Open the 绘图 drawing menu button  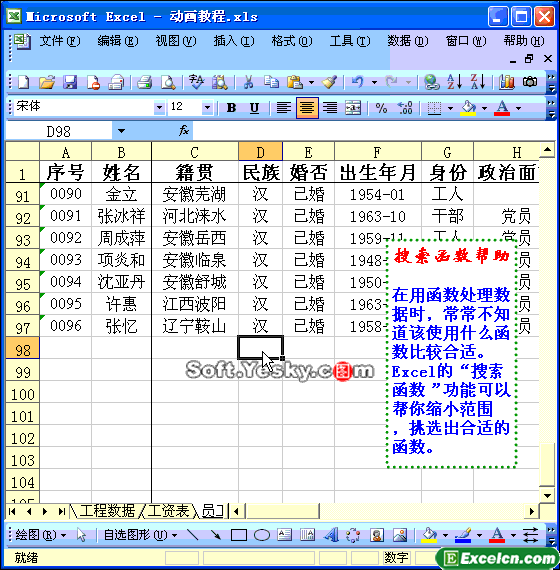pyautogui.click(x=40, y=535)
